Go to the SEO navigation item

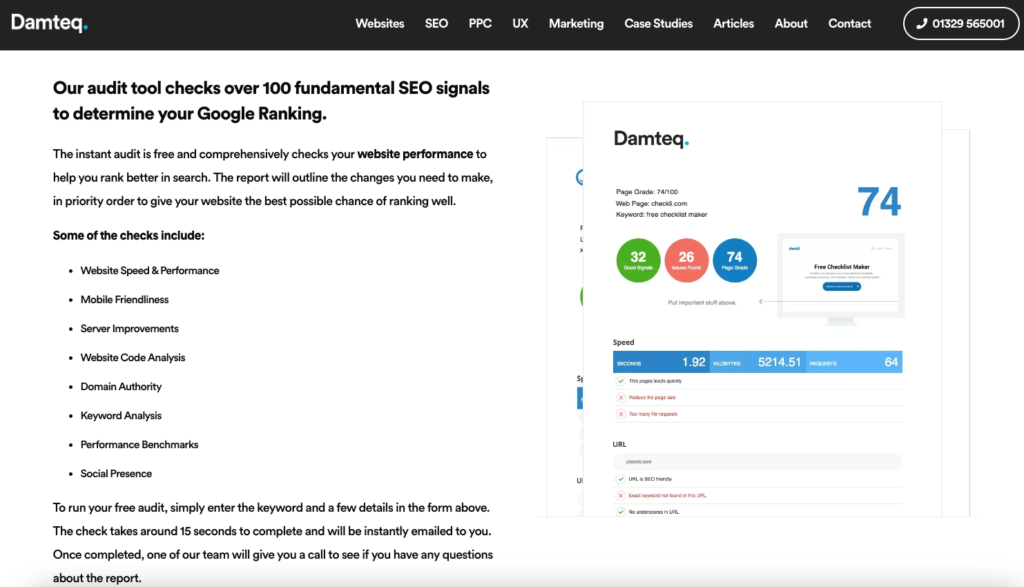point(436,24)
